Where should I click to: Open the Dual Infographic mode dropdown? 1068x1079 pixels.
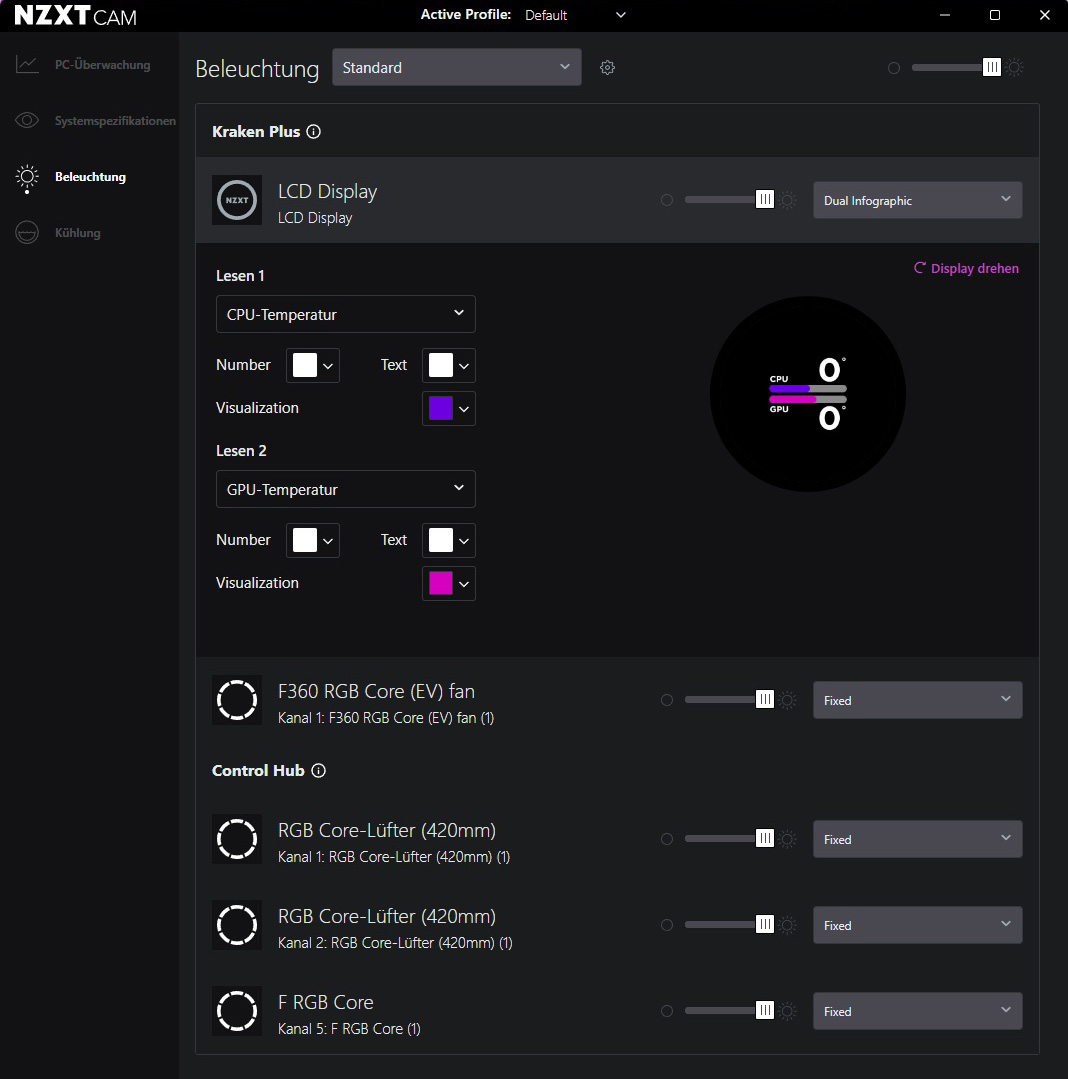917,200
